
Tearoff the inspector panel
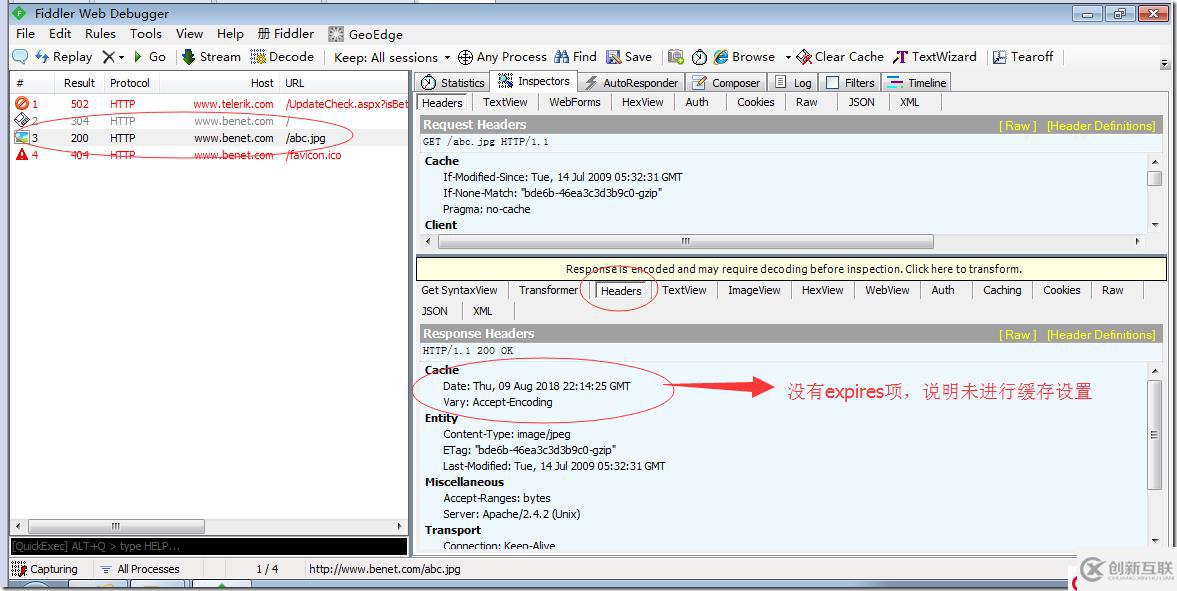1023,57
